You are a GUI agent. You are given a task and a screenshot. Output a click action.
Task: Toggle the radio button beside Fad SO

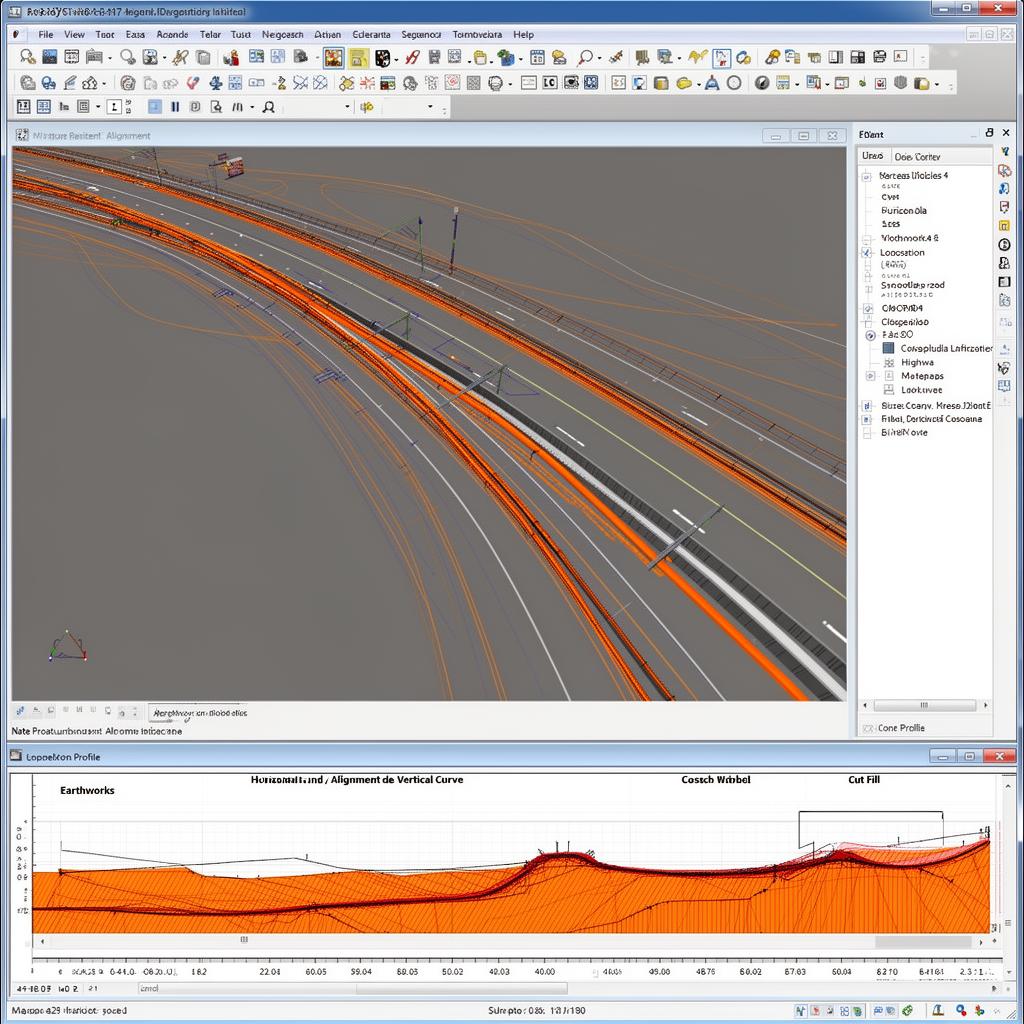870,335
